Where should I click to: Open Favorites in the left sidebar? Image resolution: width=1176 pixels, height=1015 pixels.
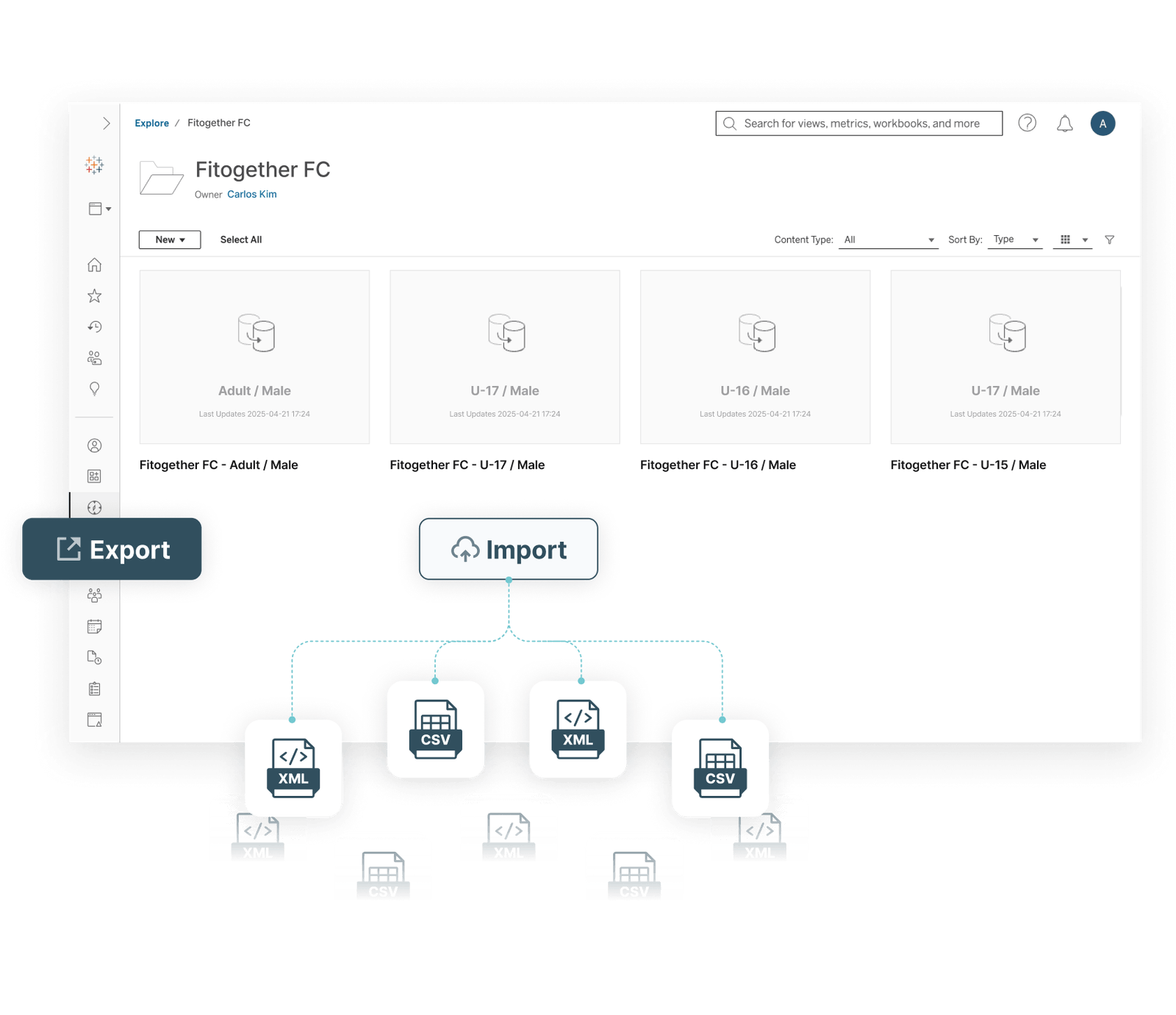pyautogui.click(x=95, y=296)
